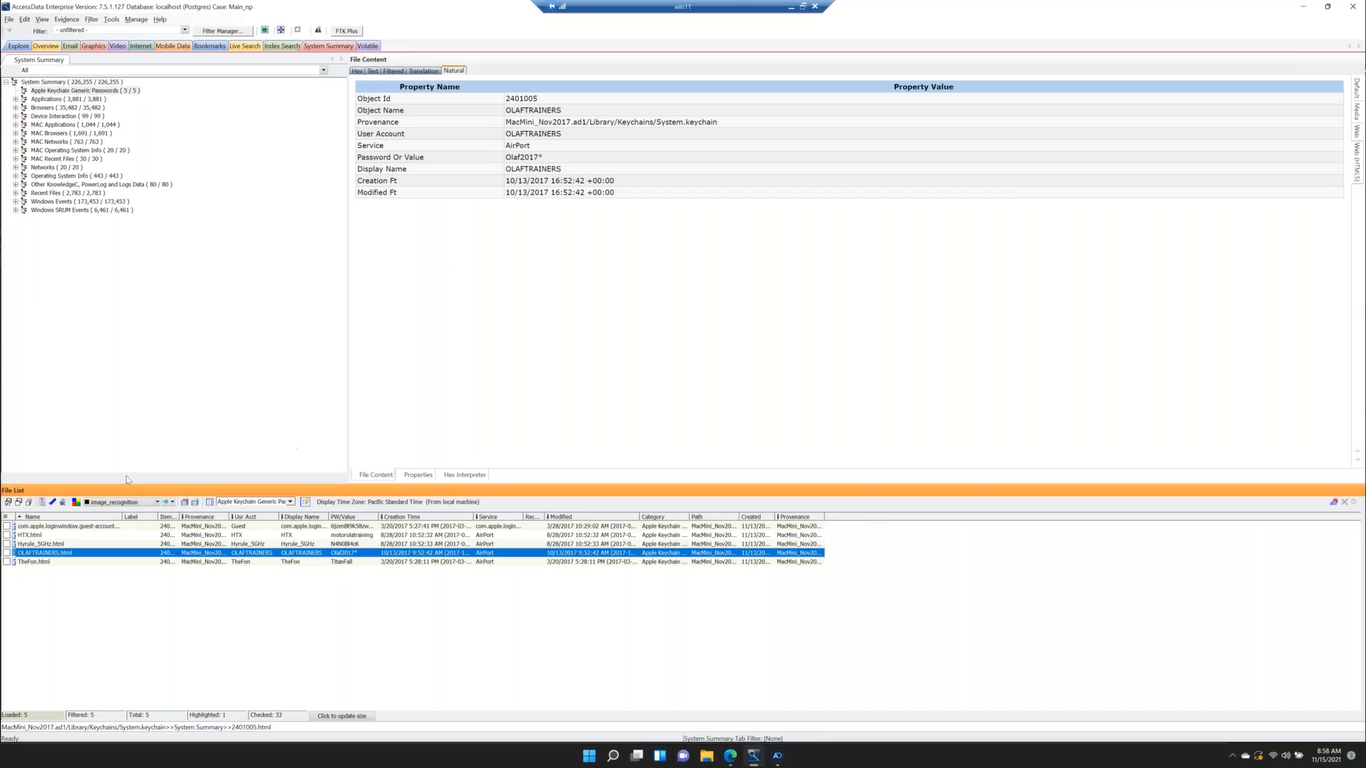Open the column settings icon beside the column template dropdown
The height and width of the screenshot is (768, 1366).
tap(209, 502)
